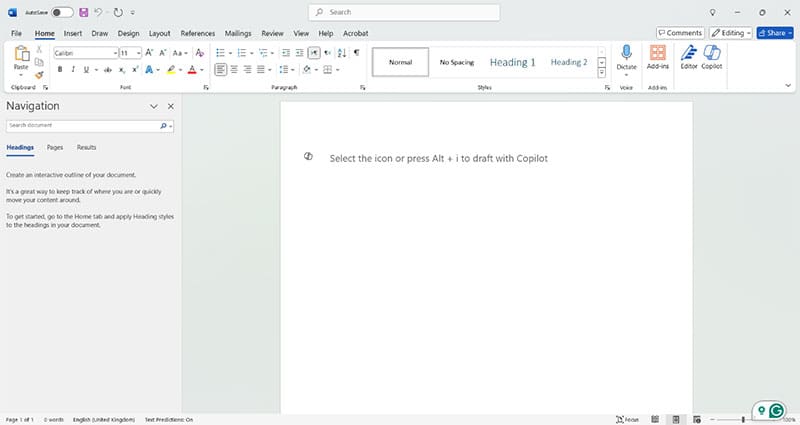Switch to the Design tab

pos(128,33)
